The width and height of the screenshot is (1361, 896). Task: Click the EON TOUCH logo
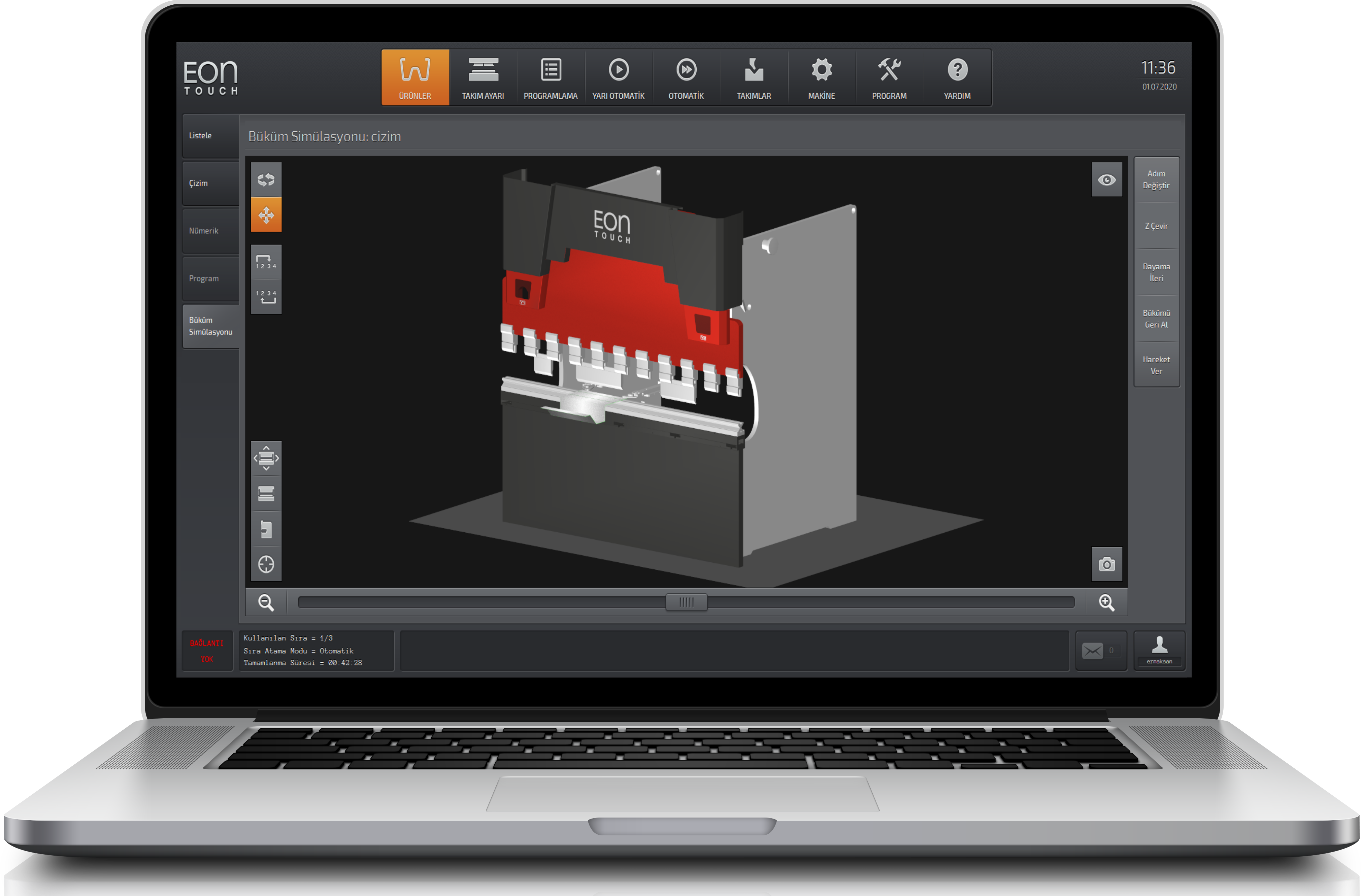click(x=210, y=78)
